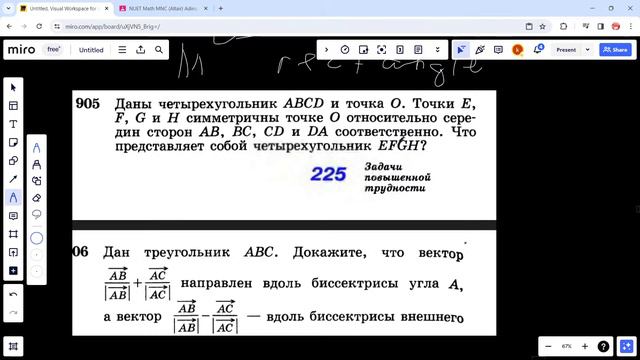640x360 pixels.
Task: Open a new browser tab
Action: pyautogui.click(x=220, y=8)
